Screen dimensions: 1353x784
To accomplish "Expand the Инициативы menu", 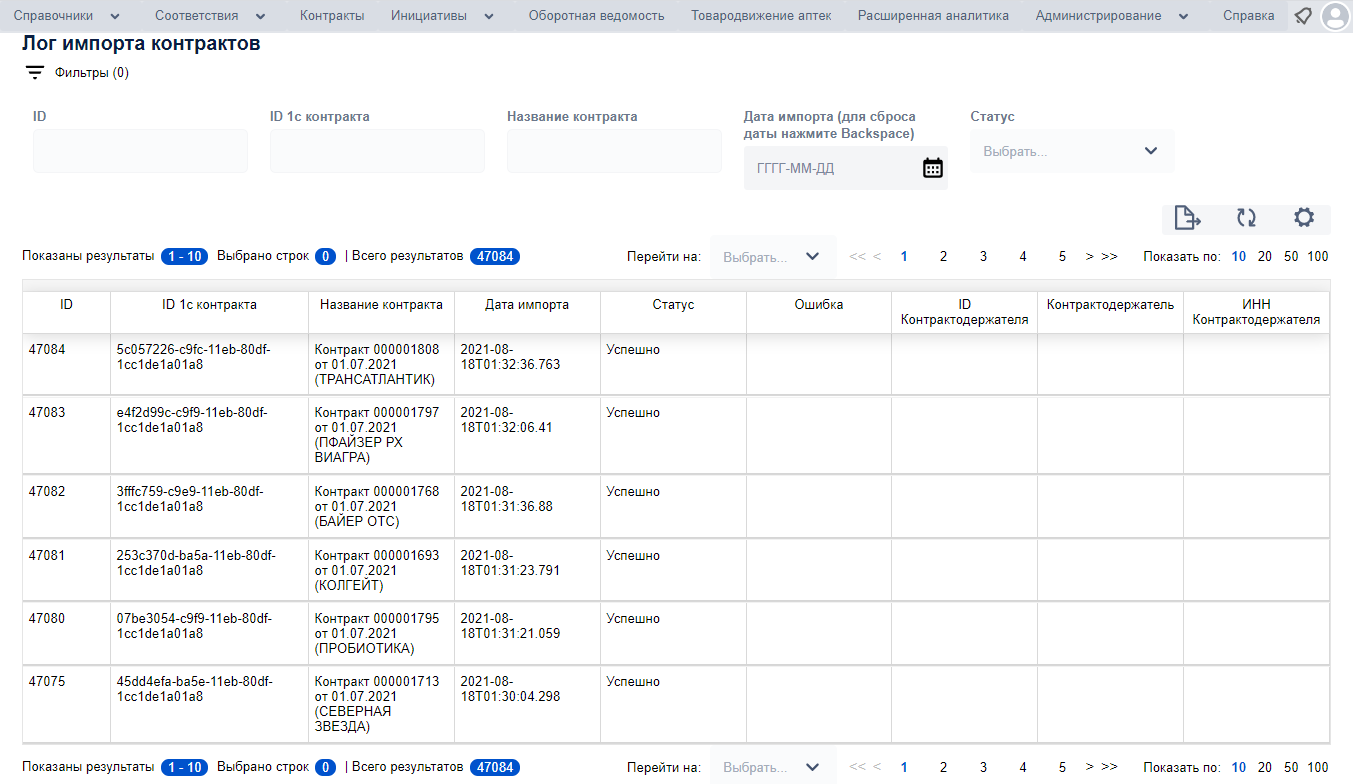I will click(443, 16).
